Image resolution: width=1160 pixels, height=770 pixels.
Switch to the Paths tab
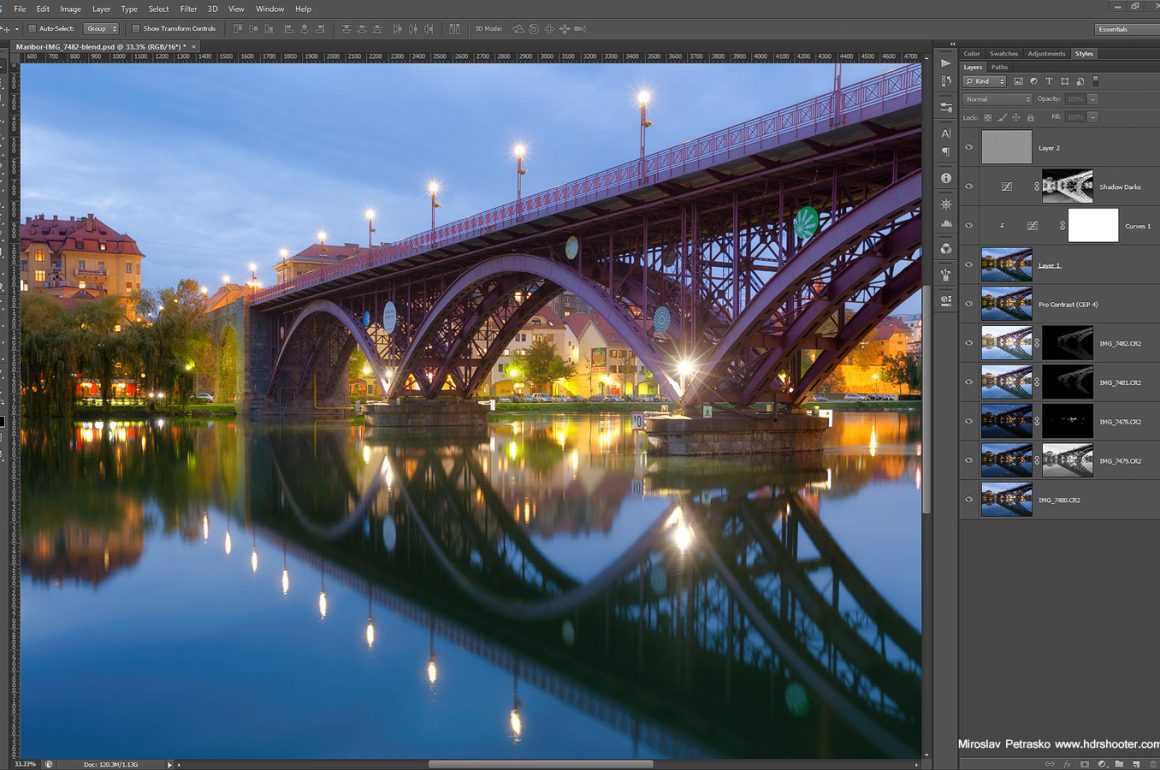[x=999, y=67]
